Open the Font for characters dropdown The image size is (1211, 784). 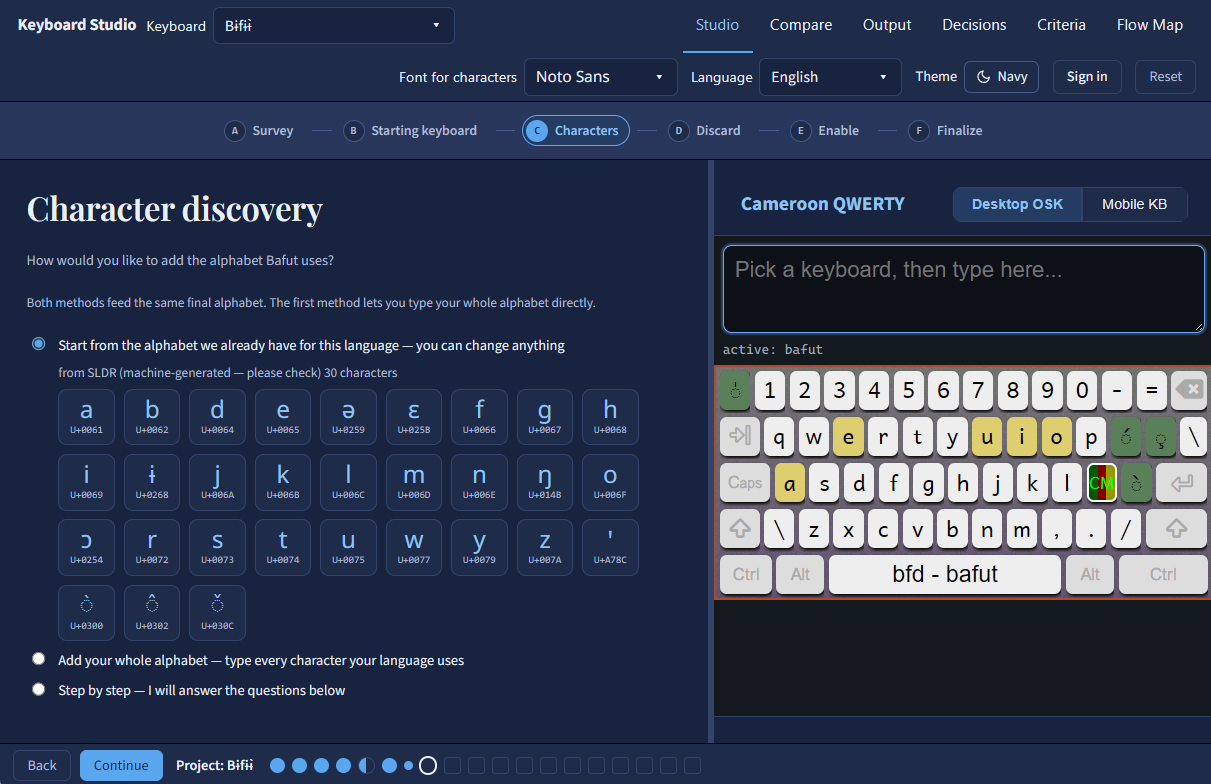coord(600,77)
